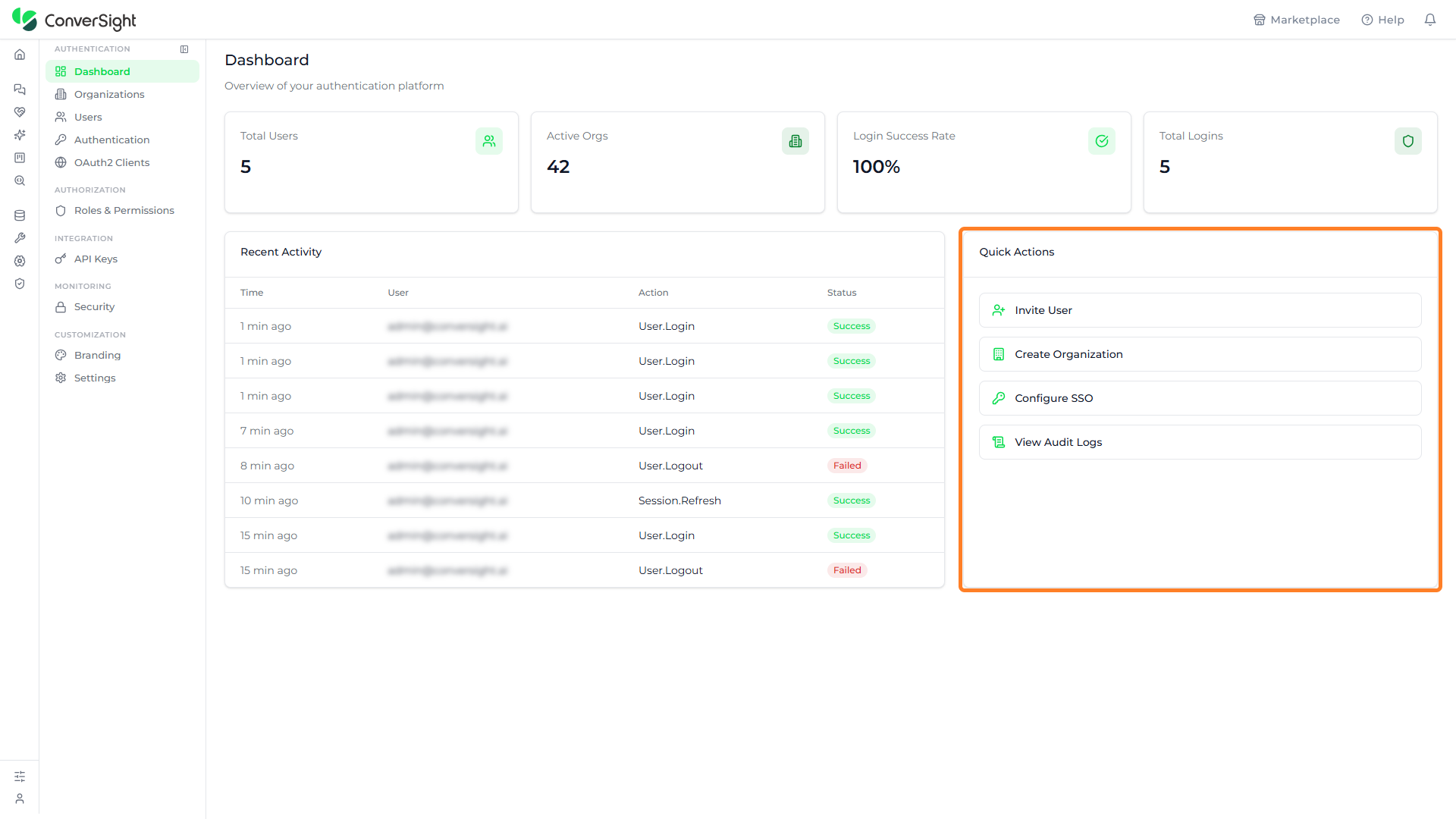Click the Session.Refresh activity row
Screen dimensions: 1456x819
coord(585,500)
